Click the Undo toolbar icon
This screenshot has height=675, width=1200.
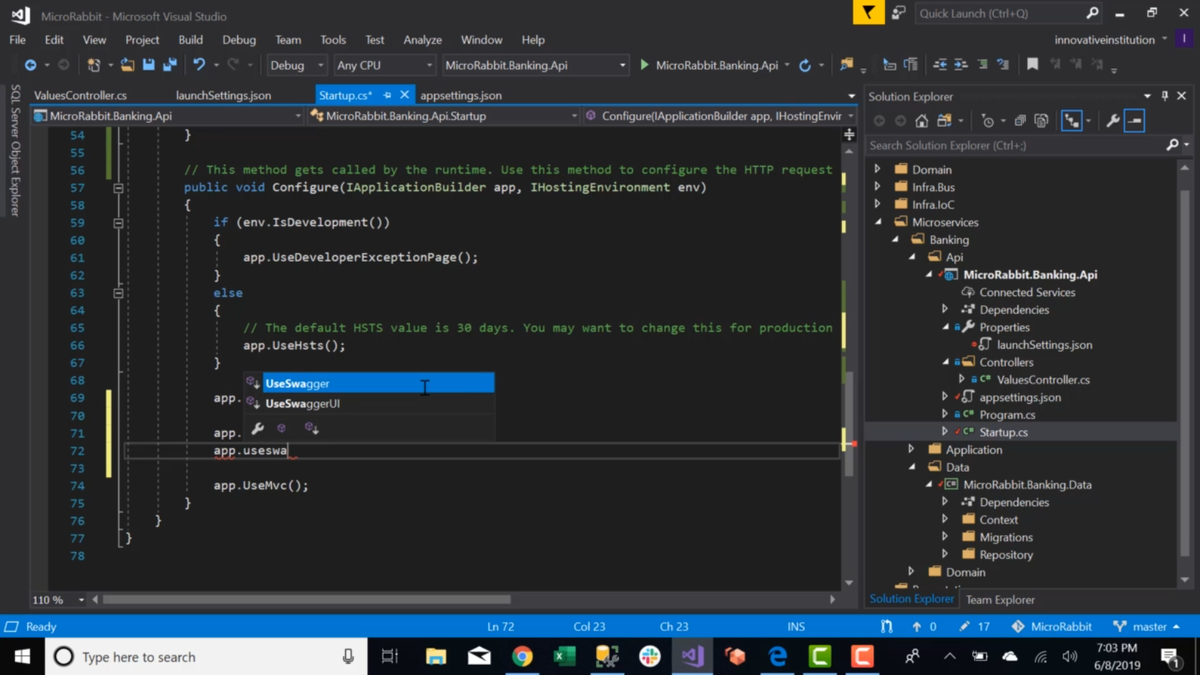point(199,65)
